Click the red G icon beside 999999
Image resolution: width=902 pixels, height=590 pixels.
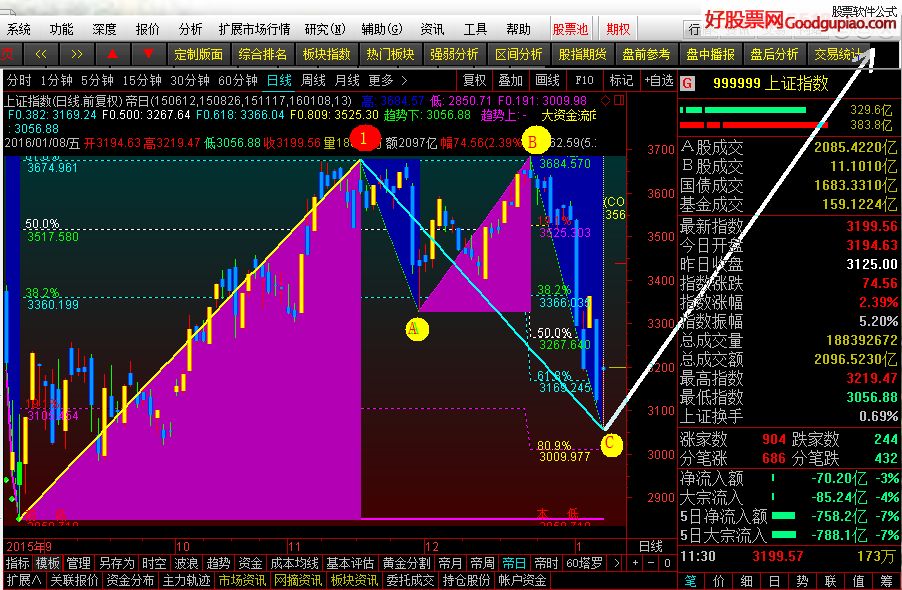click(686, 84)
